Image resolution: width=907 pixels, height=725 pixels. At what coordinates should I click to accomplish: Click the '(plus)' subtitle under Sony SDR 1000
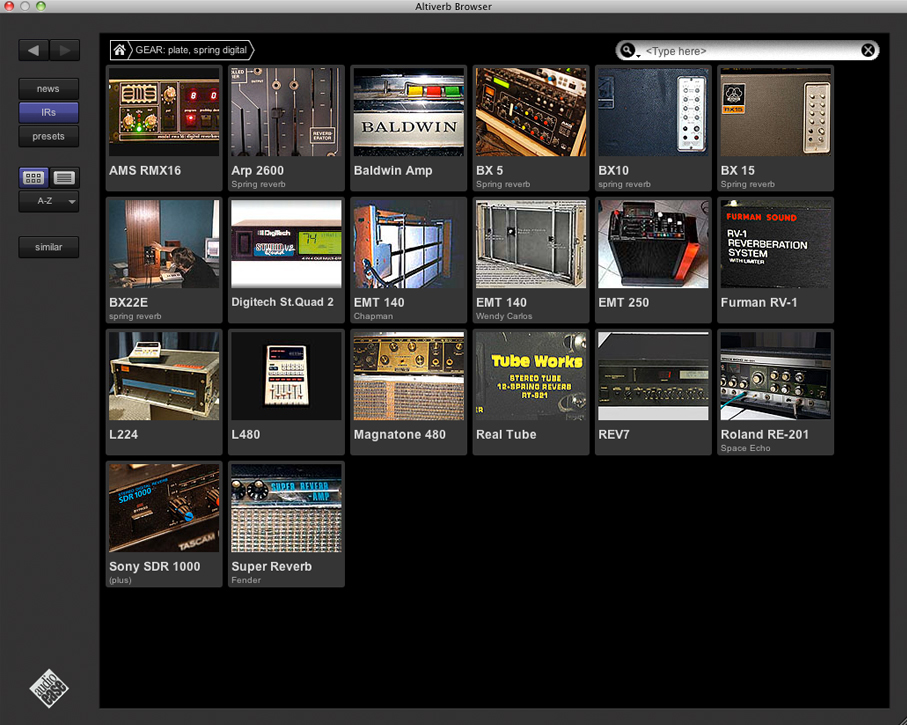point(120,580)
